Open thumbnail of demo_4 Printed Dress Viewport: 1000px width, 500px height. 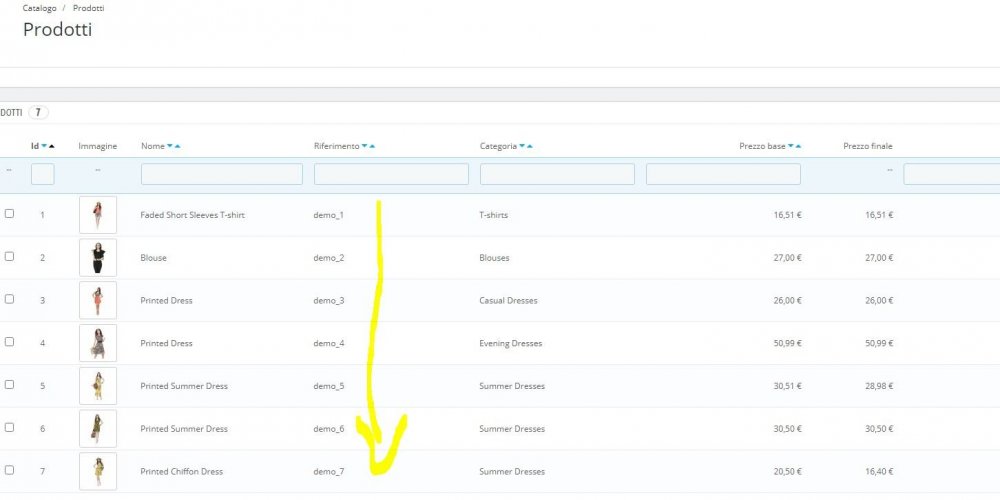(98, 343)
